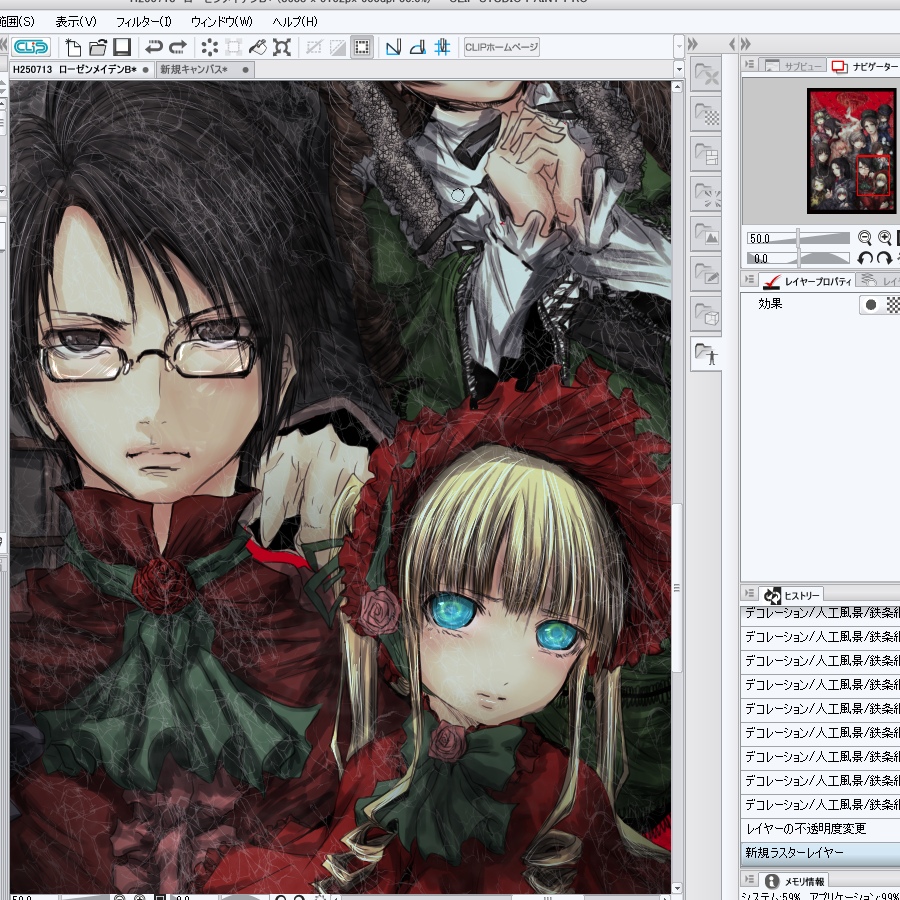Toggle snap to ruler icon
The image size is (900, 900).
coord(394,47)
